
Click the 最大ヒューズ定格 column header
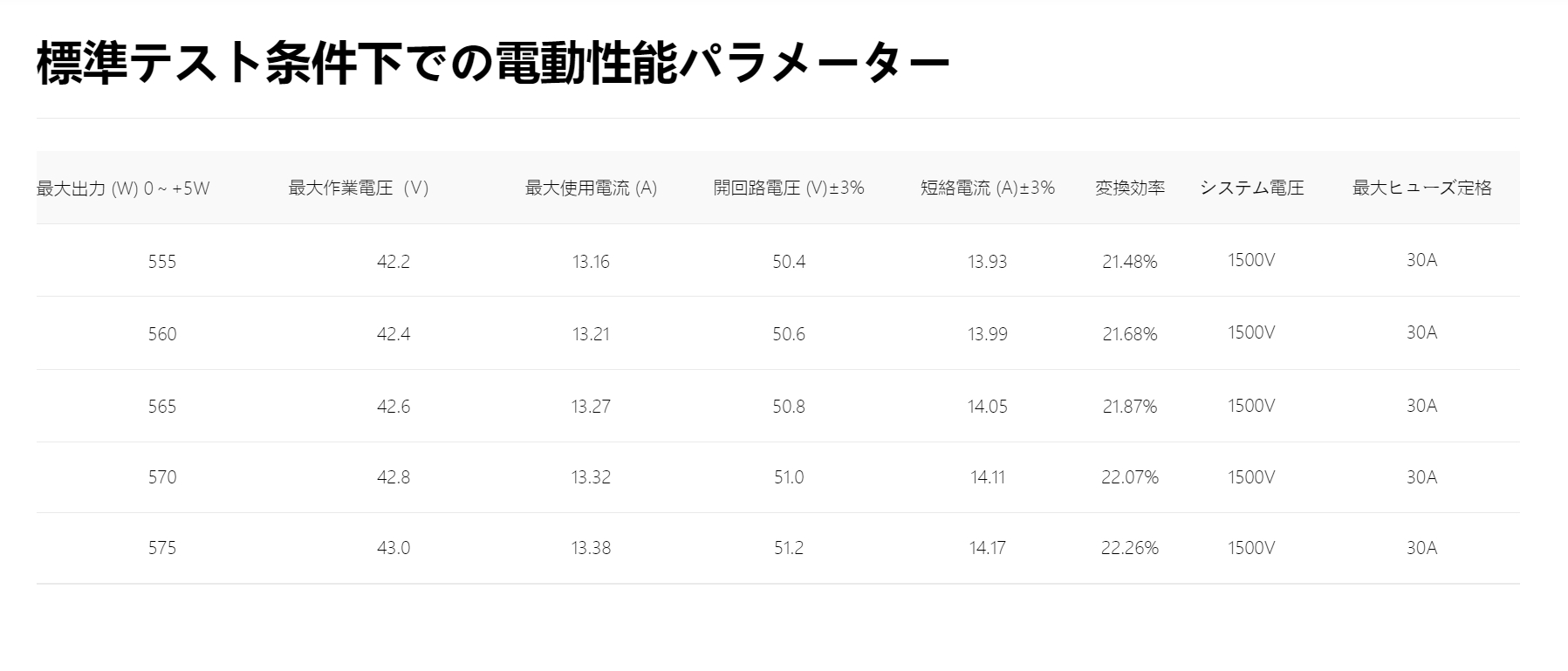tap(1422, 188)
